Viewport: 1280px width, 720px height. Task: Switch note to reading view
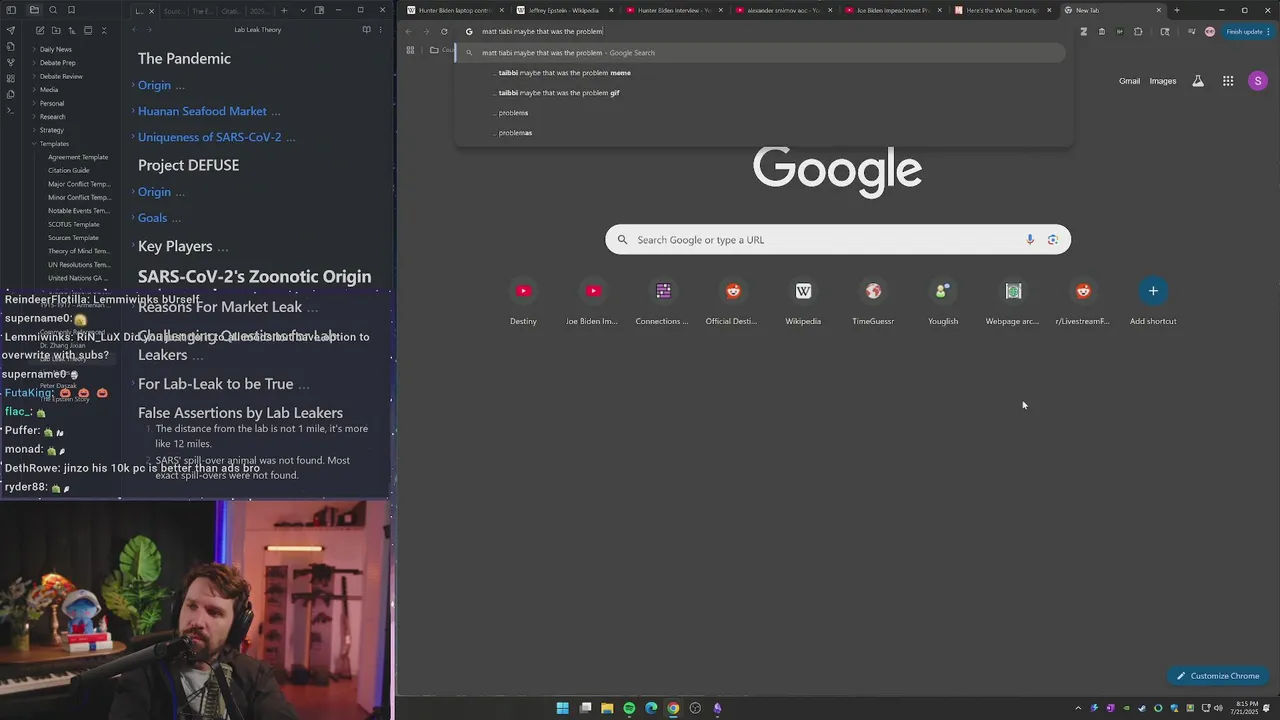[x=366, y=30]
